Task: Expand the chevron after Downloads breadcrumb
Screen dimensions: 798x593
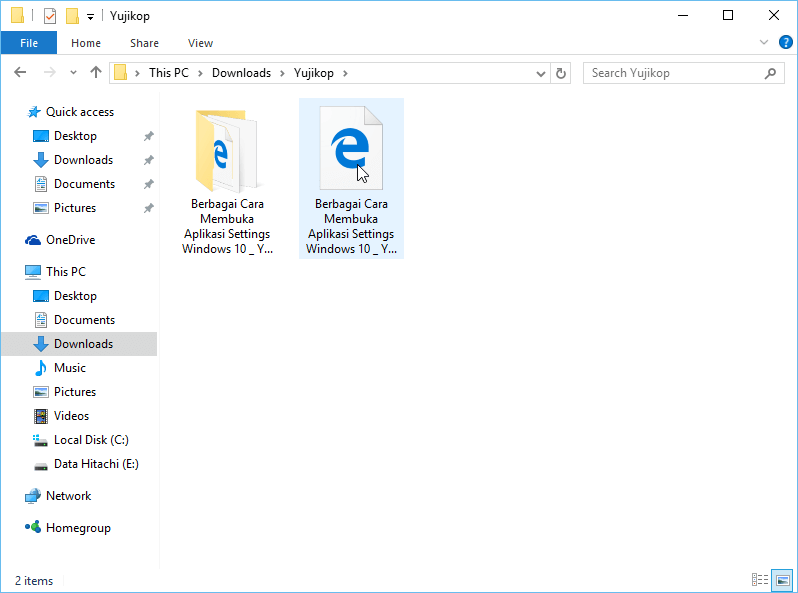Action: coord(282,73)
